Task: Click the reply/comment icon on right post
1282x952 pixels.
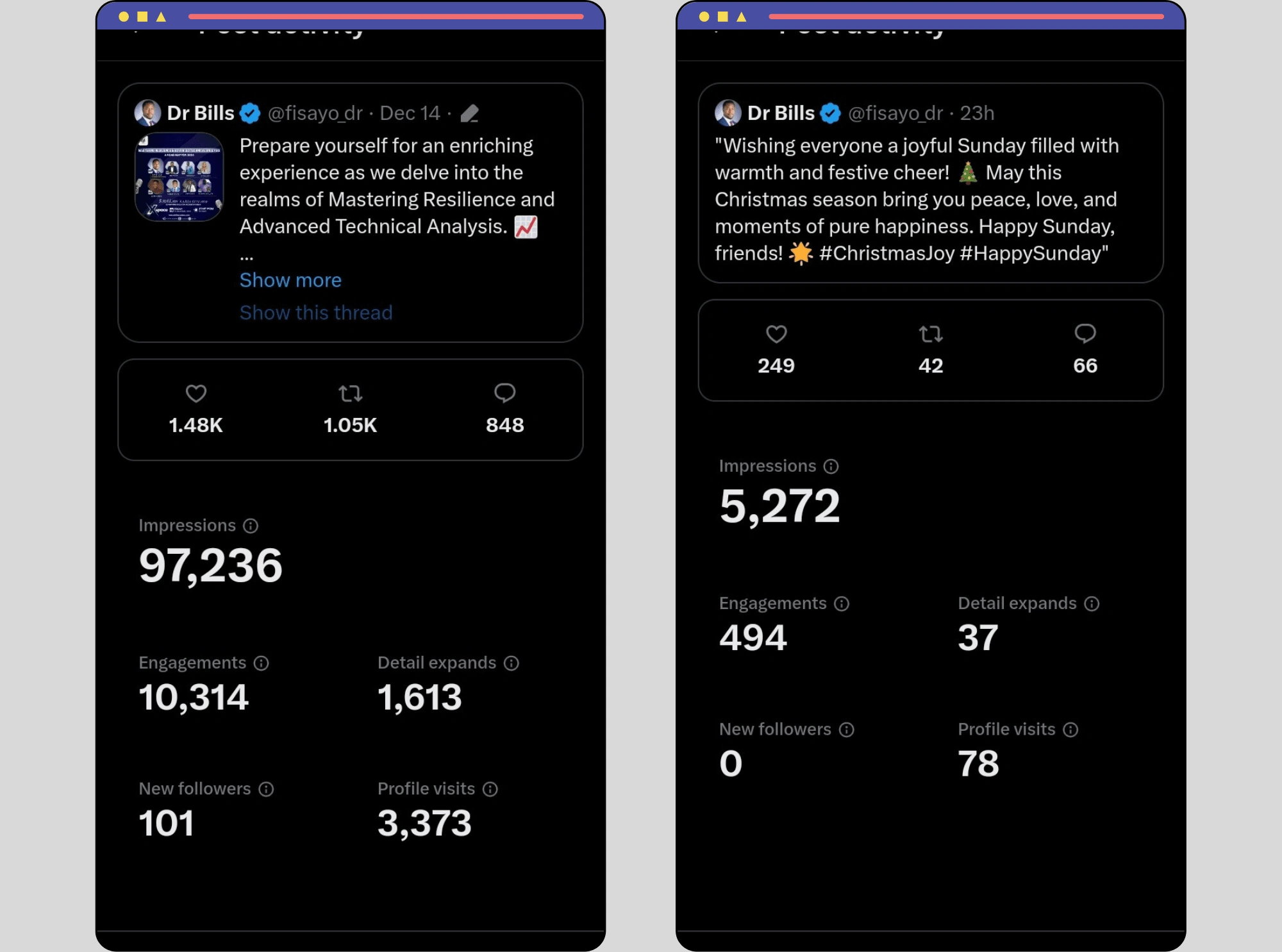Action: (1084, 333)
